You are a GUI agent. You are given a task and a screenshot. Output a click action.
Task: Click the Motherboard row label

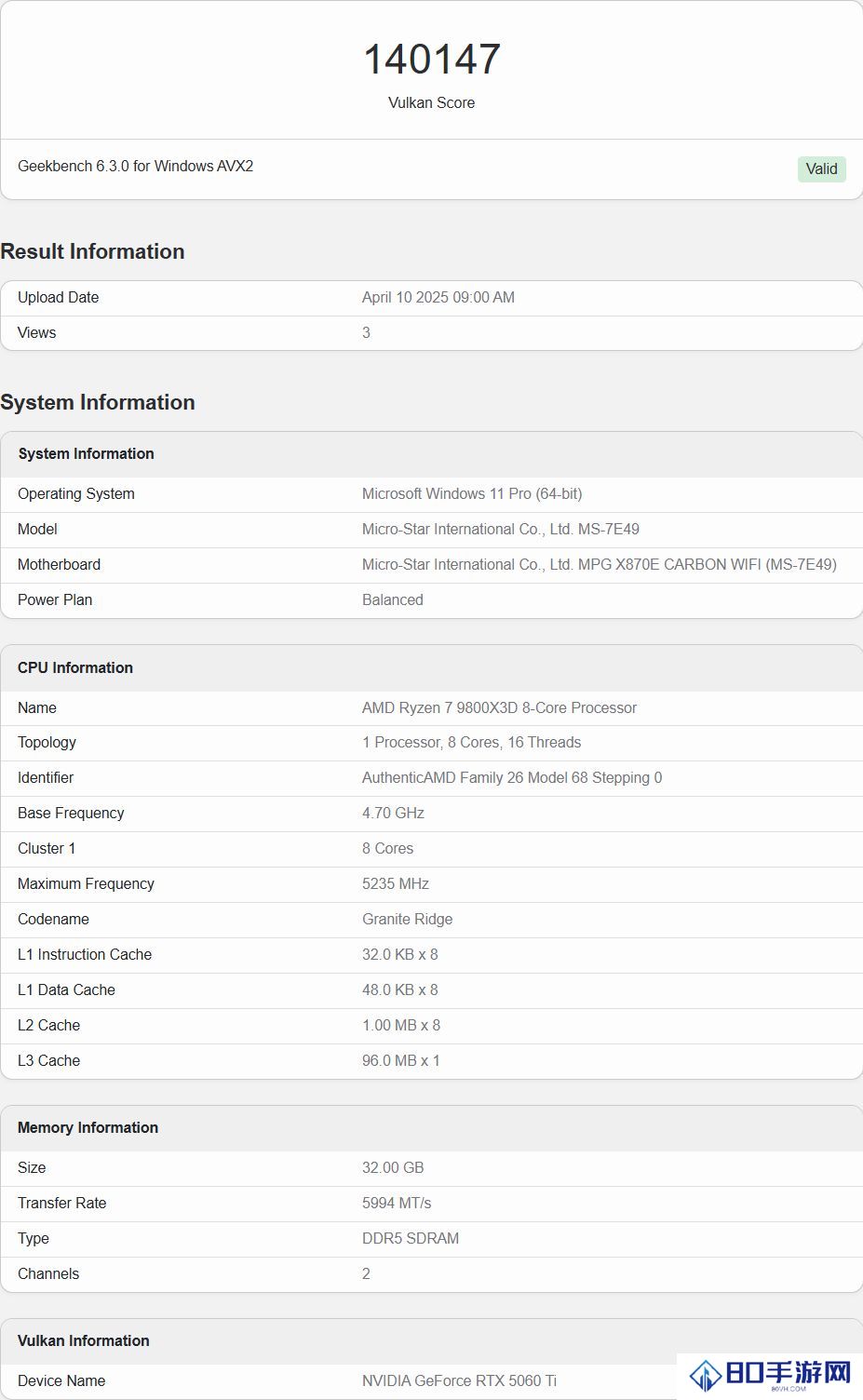pos(59,564)
